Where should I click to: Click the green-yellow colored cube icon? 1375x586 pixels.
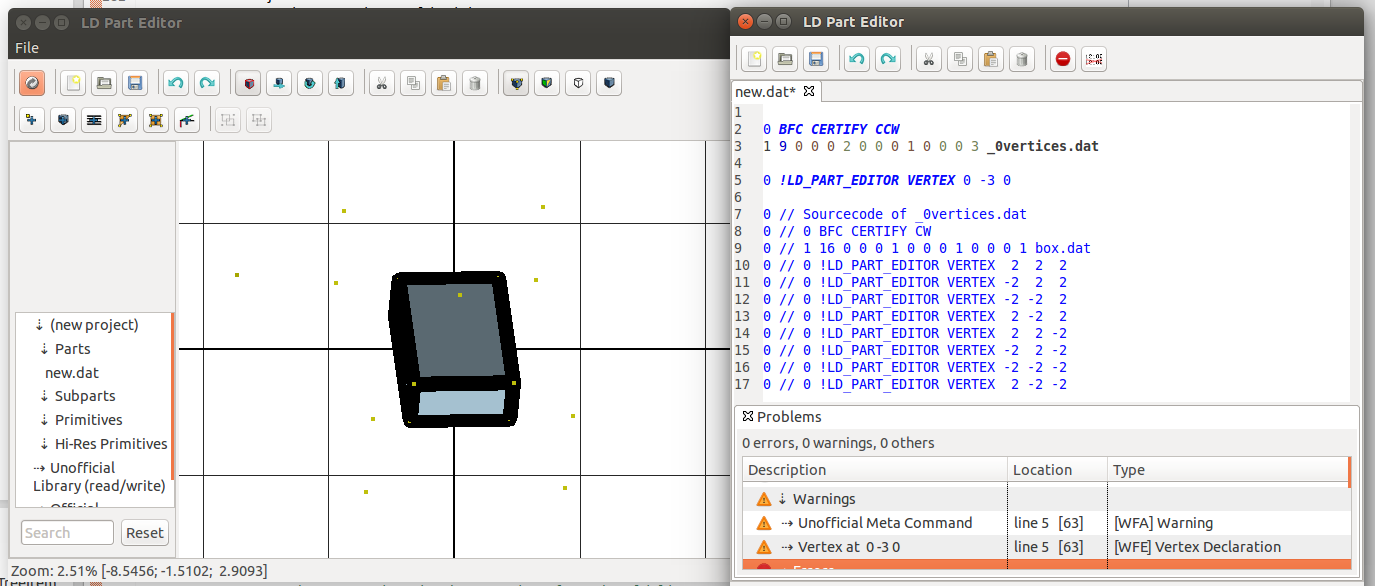pyautogui.click(x=546, y=83)
